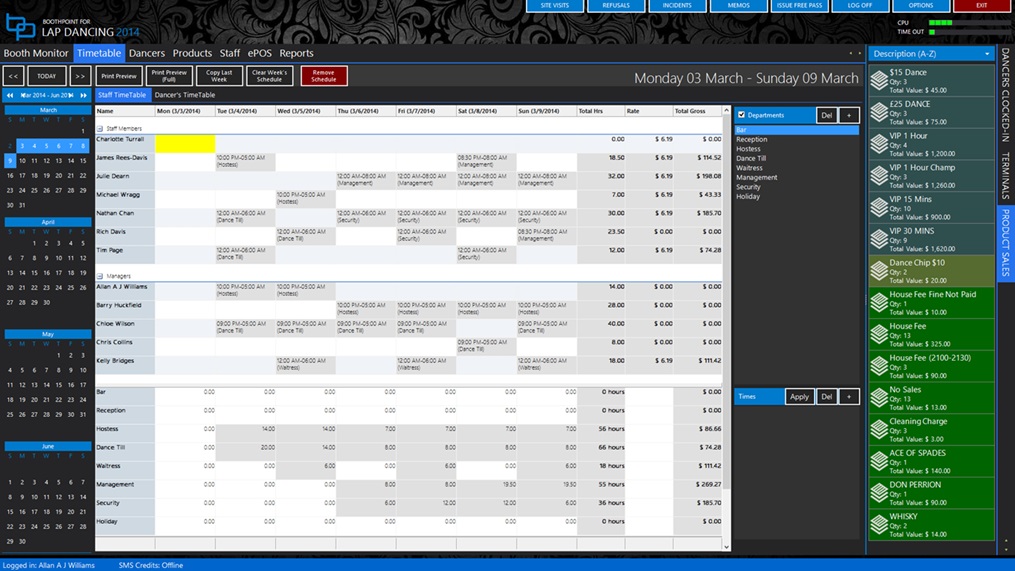Image resolution: width=1015 pixels, height=571 pixels.
Task: Click the WHISKY product stack icon
Action: click(878, 524)
